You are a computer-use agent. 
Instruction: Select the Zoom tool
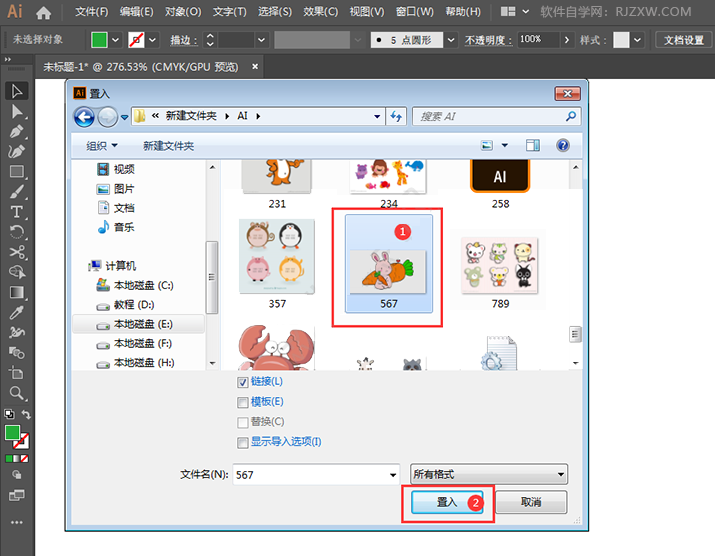click(x=17, y=393)
